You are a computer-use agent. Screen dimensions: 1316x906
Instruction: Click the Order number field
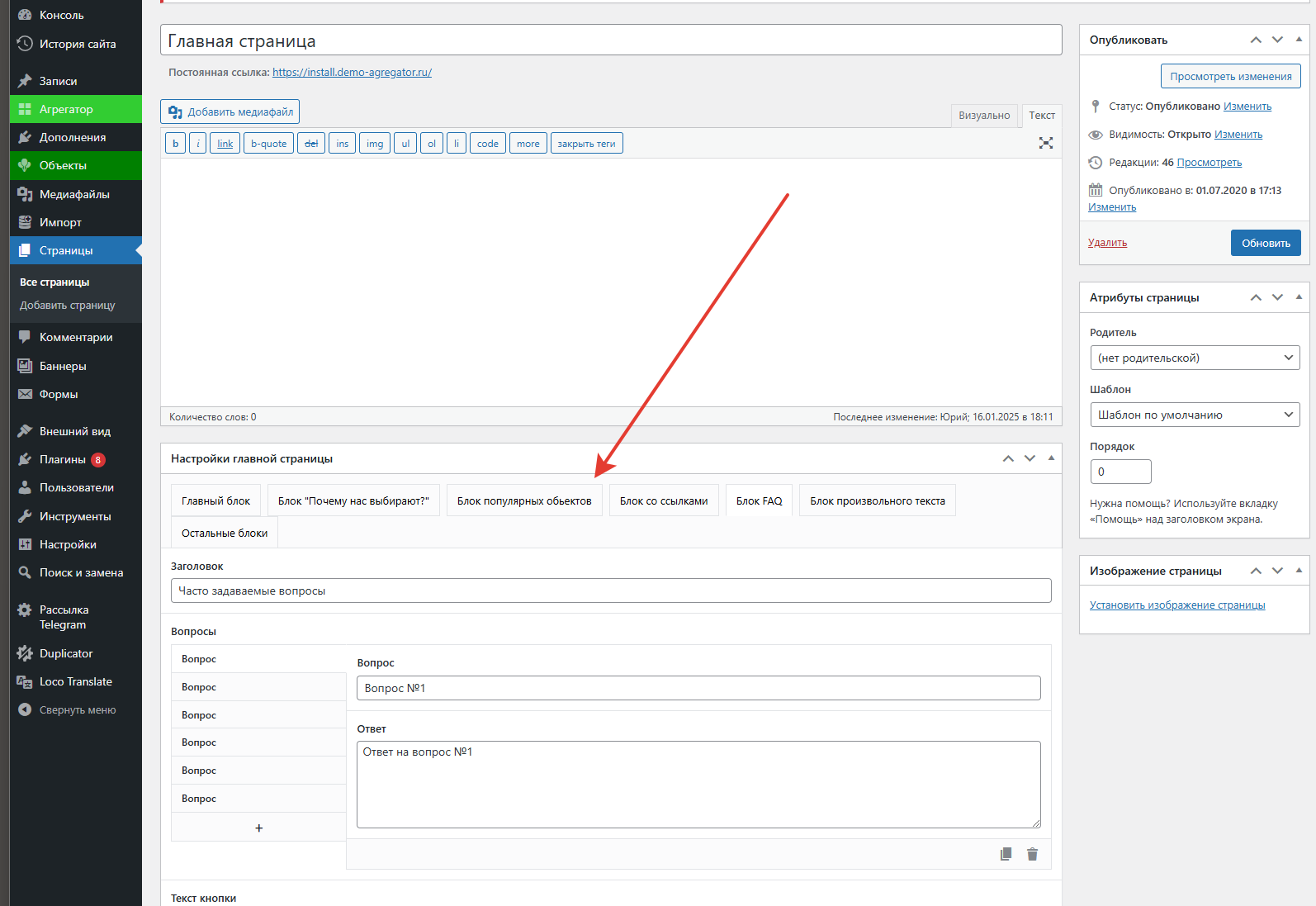(x=1120, y=472)
